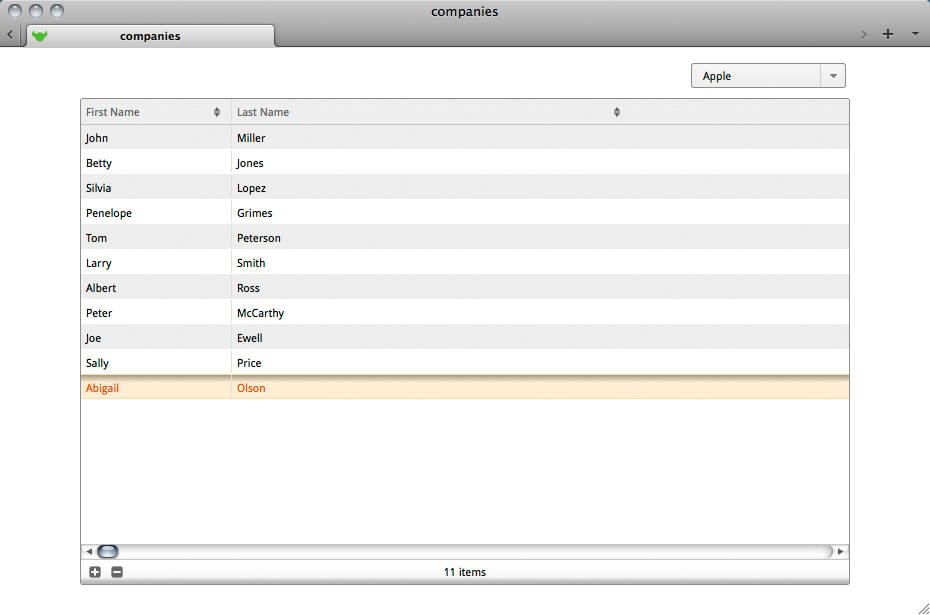Image resolution: width=930 pixels, height=615 pixels.
Task: Open the tab list dropdown arrow
Action: tap(915, 34)
